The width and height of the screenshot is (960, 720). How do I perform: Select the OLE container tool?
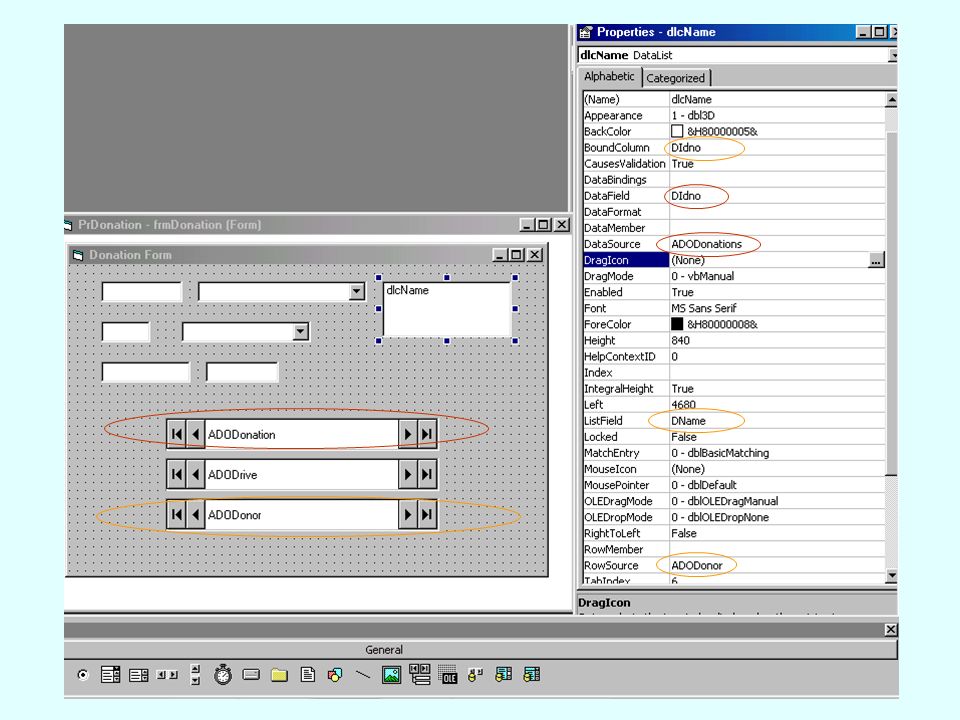click(x=448, y=675)
